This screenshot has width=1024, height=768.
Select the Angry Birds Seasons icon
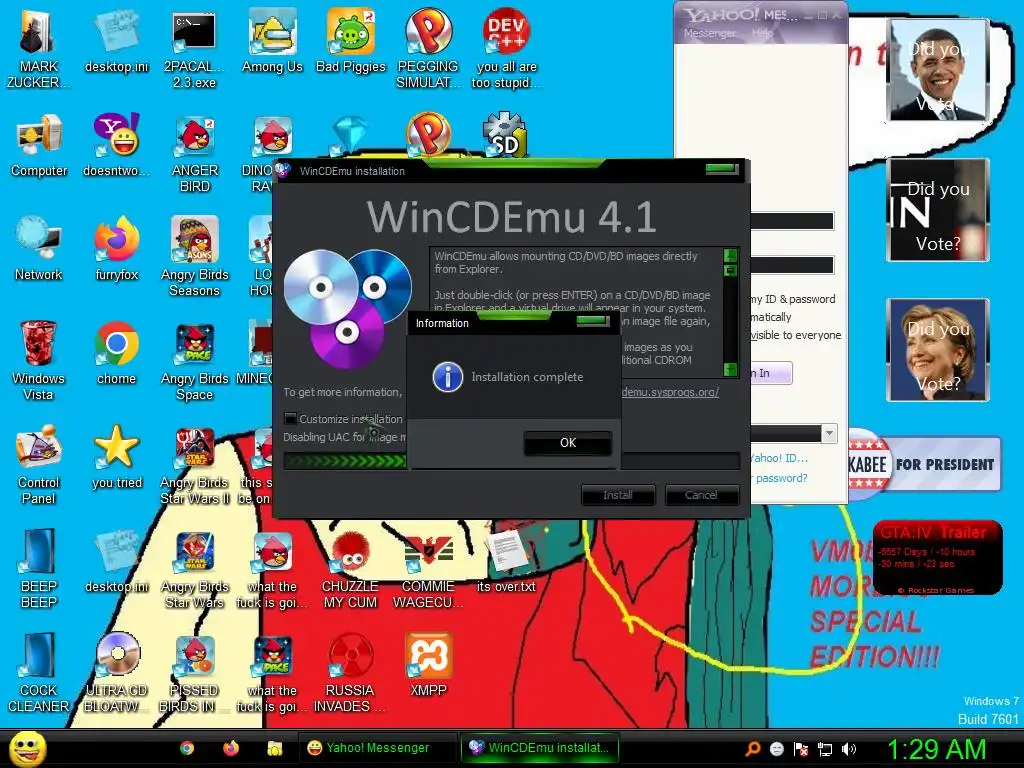pos(195,257)
